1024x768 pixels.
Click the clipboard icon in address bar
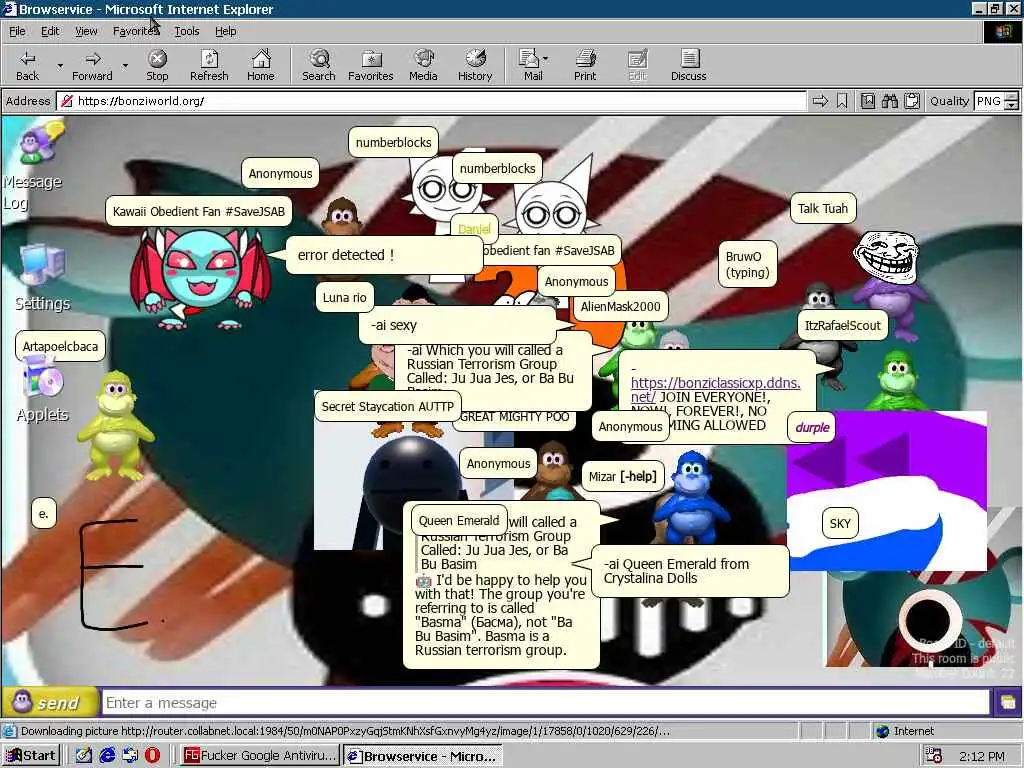912,101
